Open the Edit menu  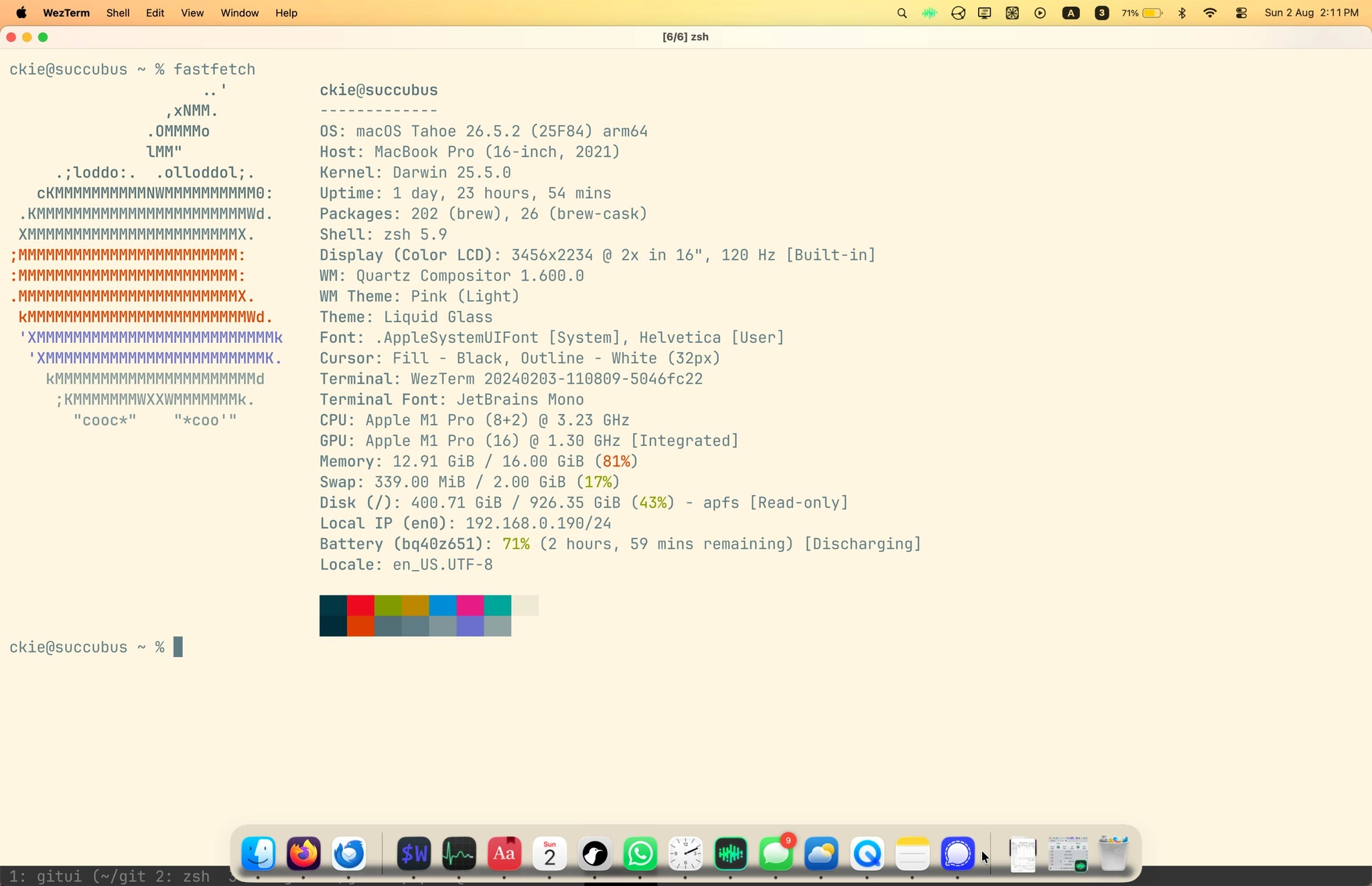(x=155, y=13)
